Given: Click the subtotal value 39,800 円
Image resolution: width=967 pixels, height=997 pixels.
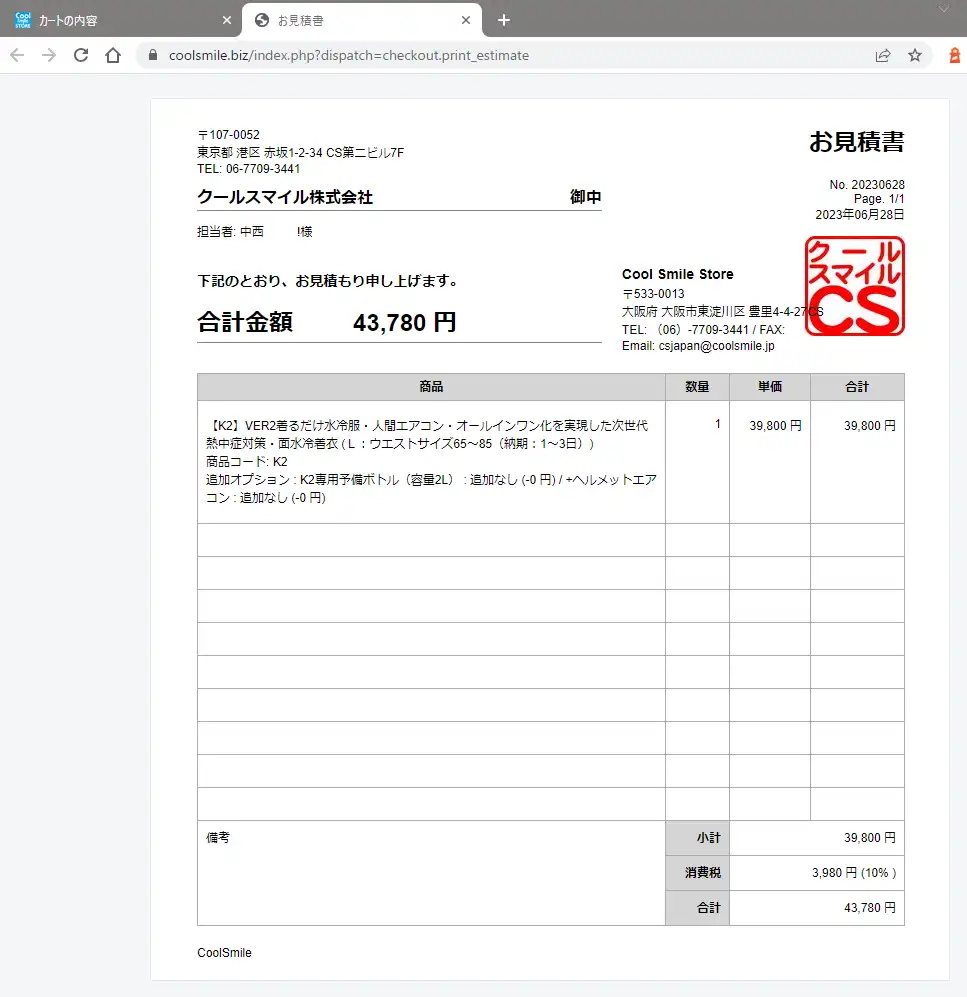Looking at the screenshot, I should tap(869, 838).
